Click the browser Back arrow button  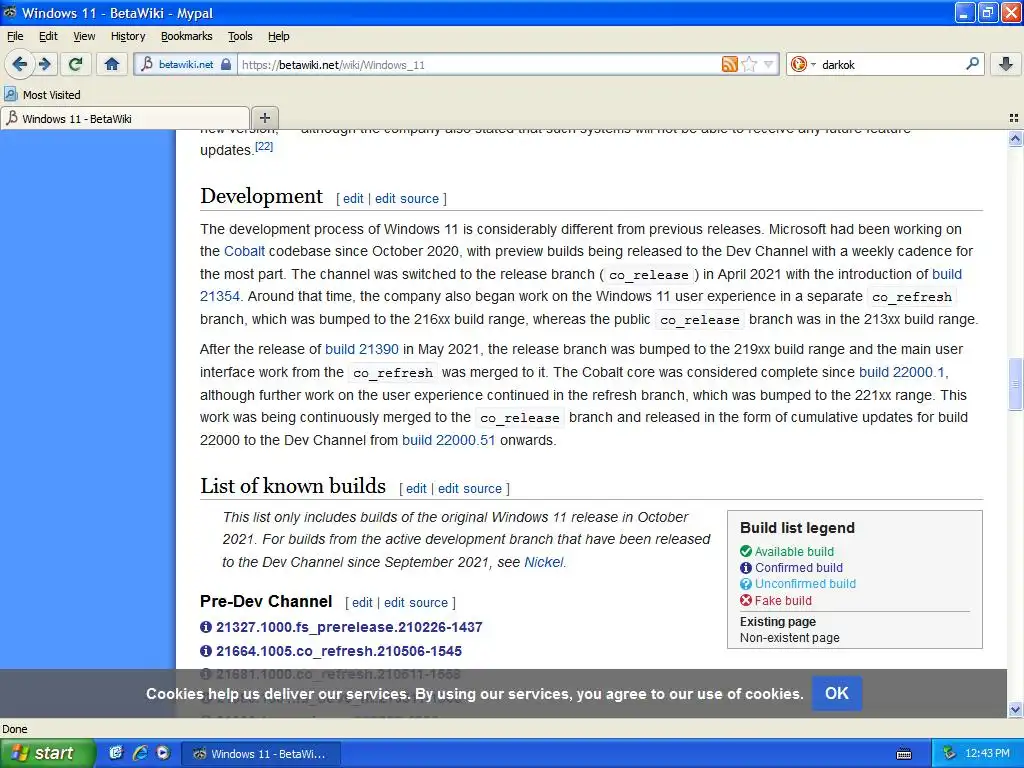coord(19,64)
